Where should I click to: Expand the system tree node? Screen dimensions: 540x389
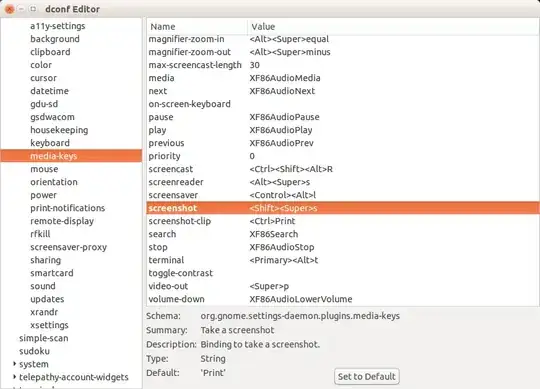pos(14,364)
